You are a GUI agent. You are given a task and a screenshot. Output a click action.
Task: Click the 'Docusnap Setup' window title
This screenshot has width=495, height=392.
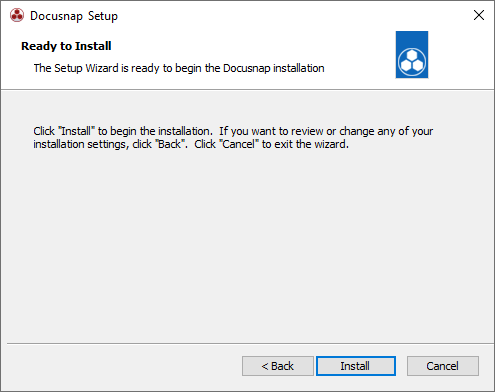point(74,16)
